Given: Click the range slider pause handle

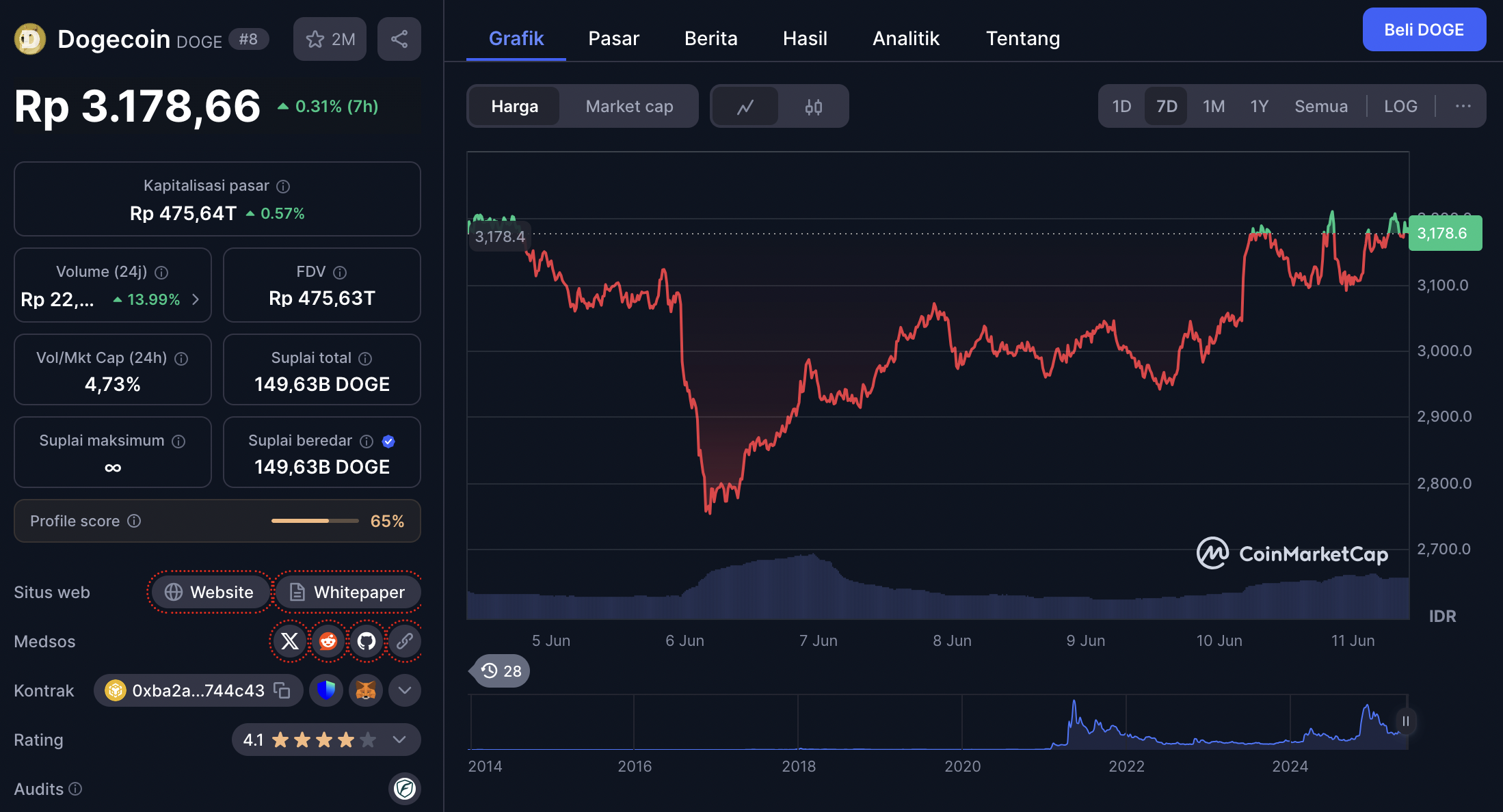Looking at the screenshot, I should click(x=1405, y=721).
